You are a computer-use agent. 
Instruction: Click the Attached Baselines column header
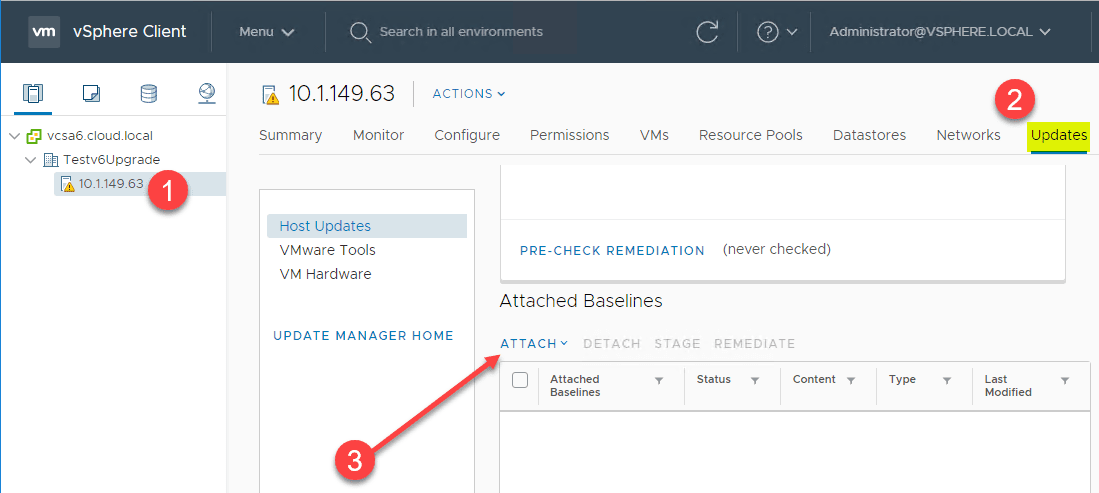pyautogui.click(x=575, y=386)
